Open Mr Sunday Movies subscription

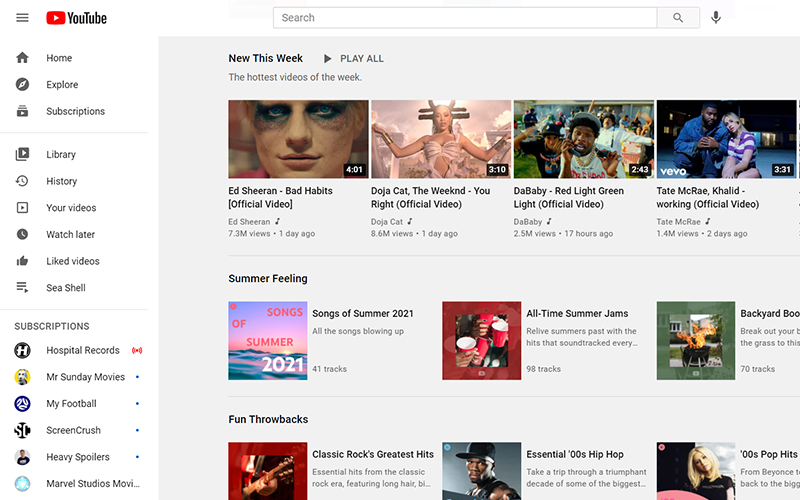point(74,377)
